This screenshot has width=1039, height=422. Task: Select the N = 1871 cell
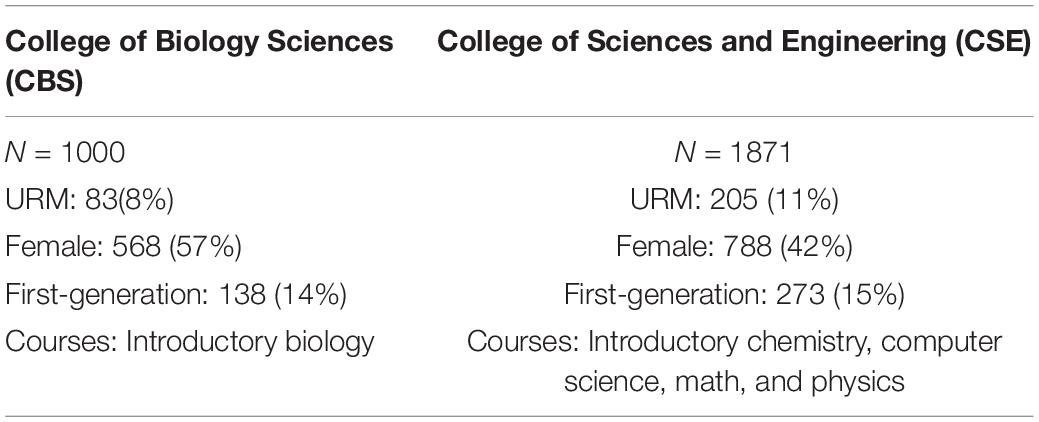[x=734, y=153]
